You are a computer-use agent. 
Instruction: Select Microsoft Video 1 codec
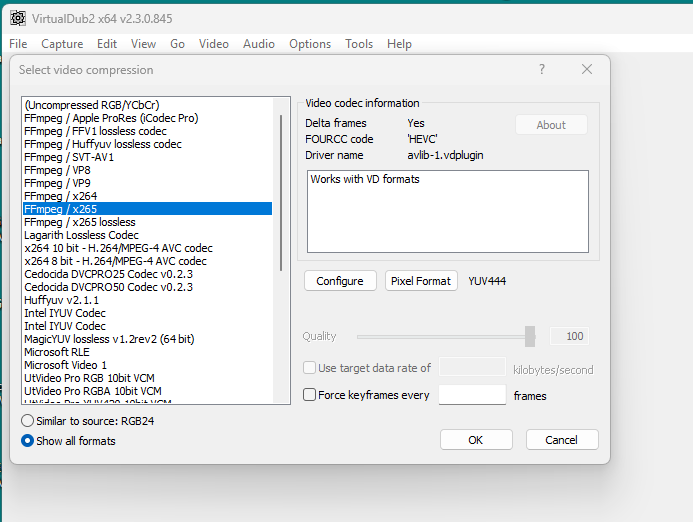point(147,365)
